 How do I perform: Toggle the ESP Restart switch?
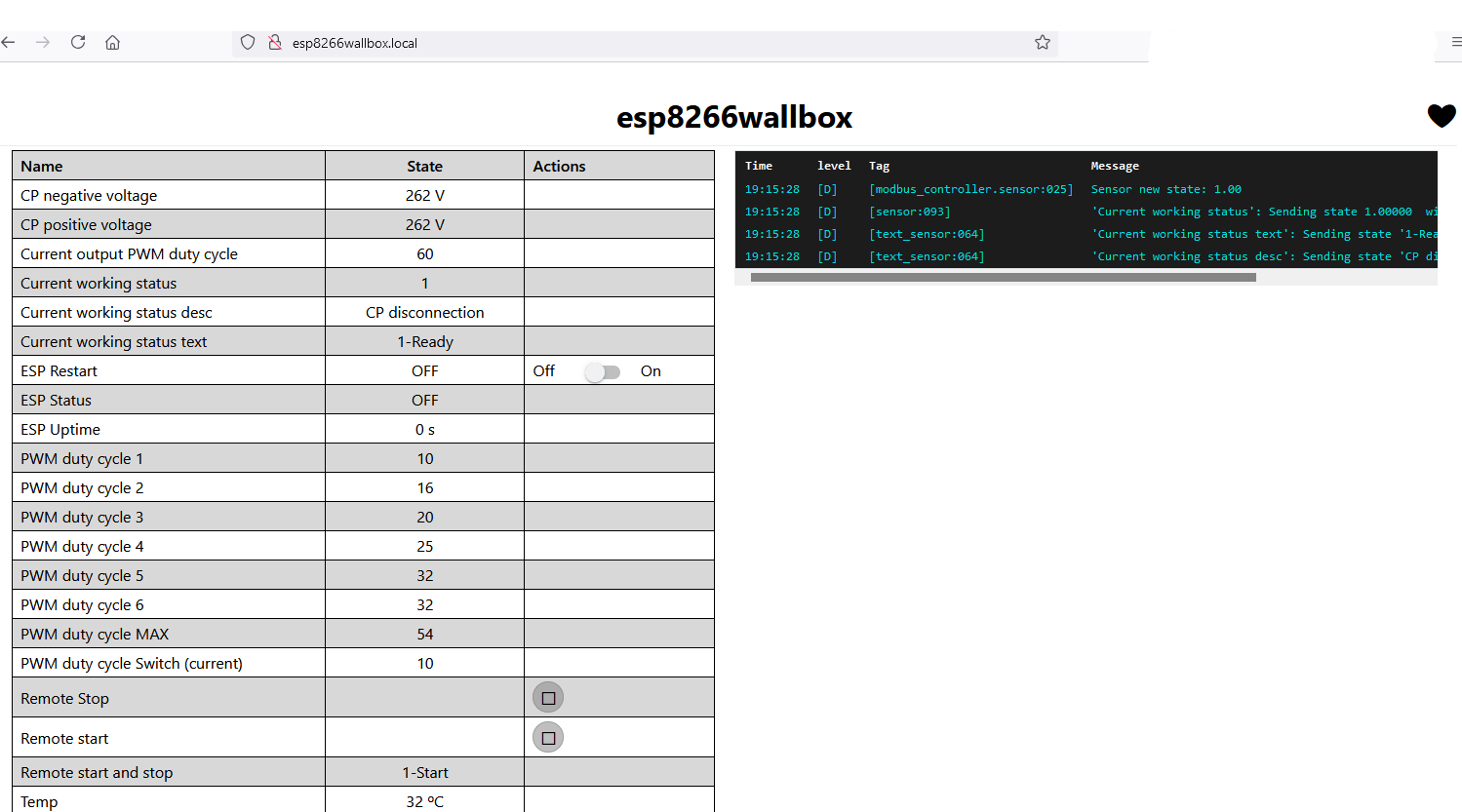click(x=603, y=371)
